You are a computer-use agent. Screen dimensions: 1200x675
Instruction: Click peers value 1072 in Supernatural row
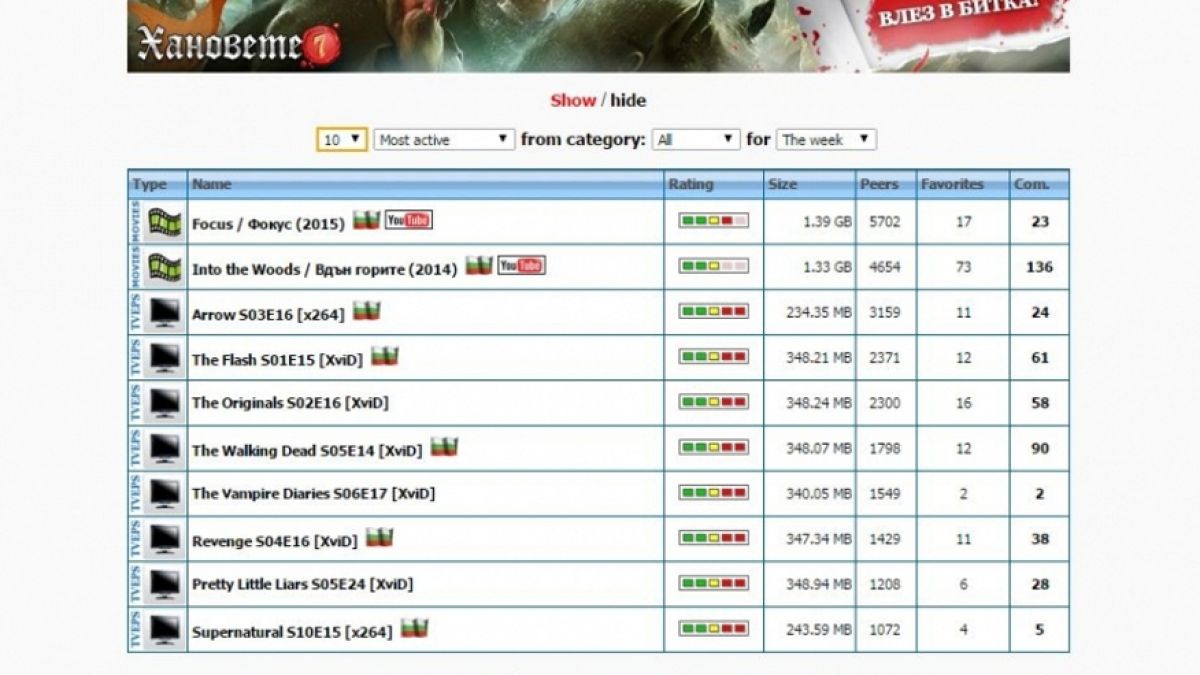pyautogui.click(x=883, y=629)
